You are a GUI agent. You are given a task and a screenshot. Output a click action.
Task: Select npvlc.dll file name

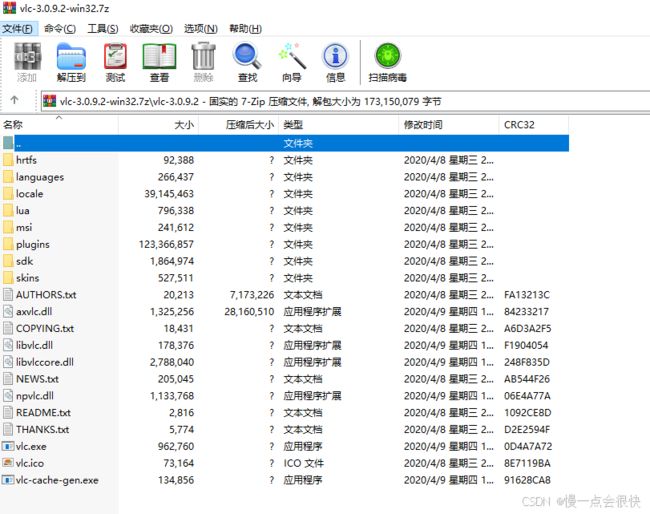(35, 396)
